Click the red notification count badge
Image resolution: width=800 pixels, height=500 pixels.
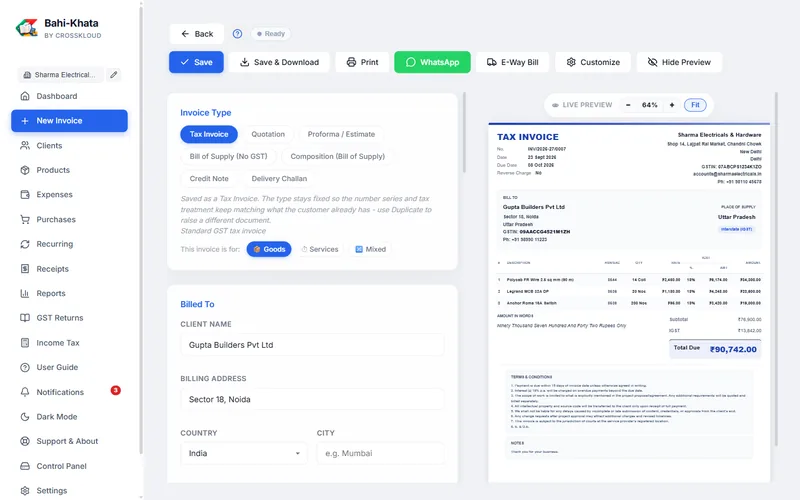116,390
